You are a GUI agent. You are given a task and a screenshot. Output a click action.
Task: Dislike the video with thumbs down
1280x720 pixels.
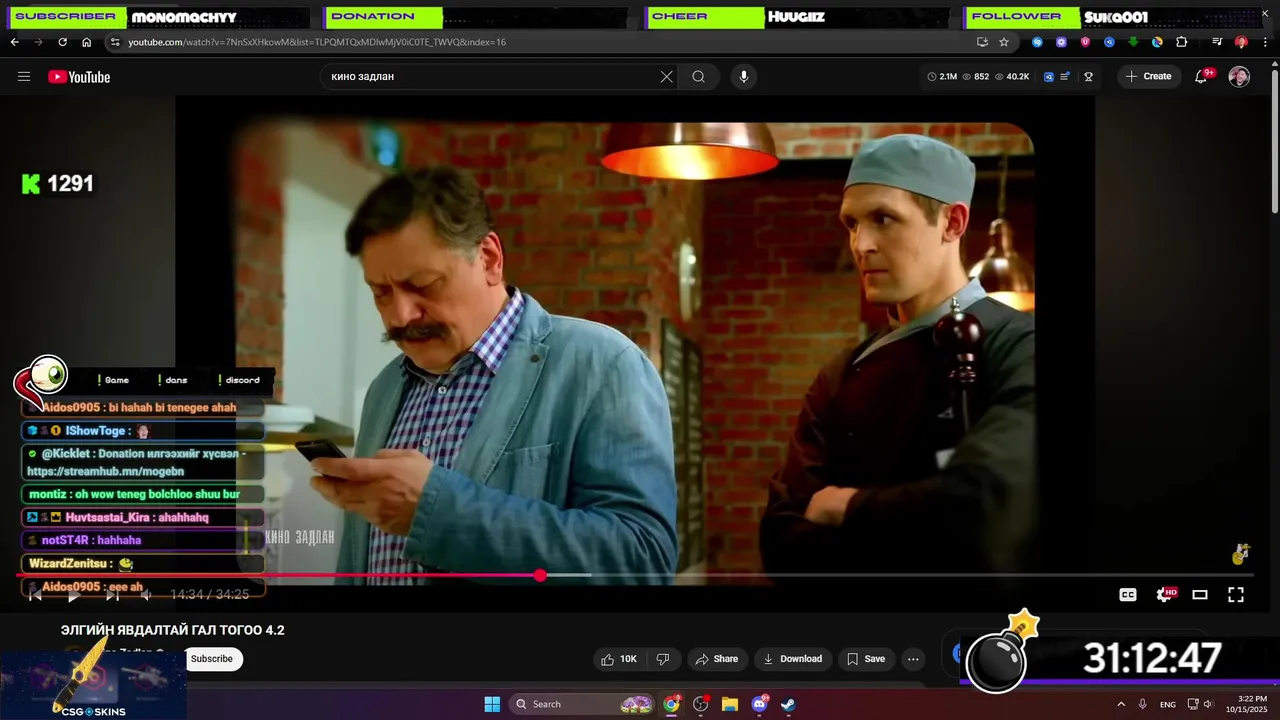tap(662, 659)
